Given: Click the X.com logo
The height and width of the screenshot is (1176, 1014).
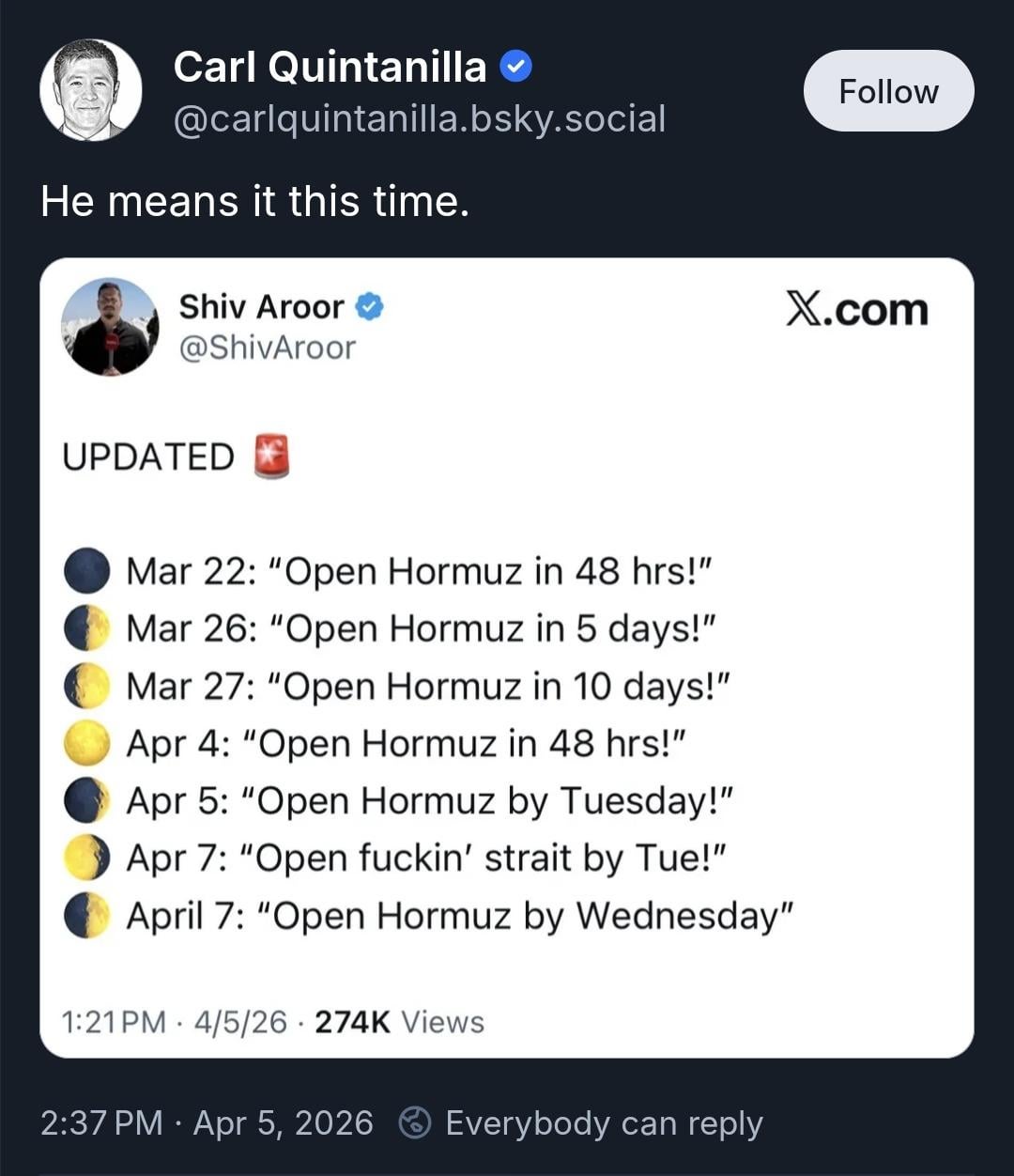Looking at the screenshot, I should tap(856, 309).
